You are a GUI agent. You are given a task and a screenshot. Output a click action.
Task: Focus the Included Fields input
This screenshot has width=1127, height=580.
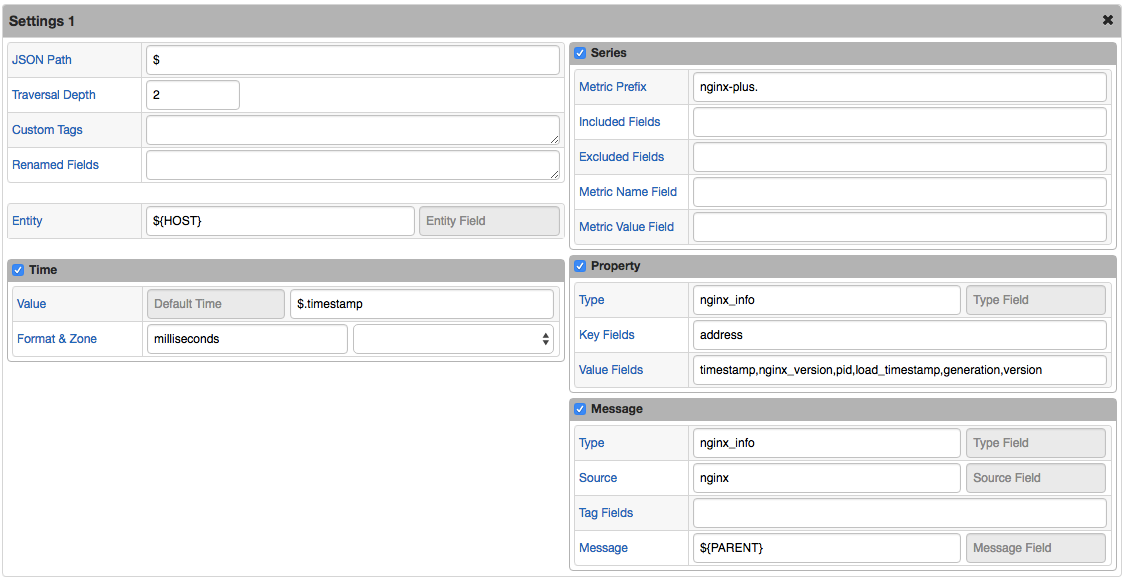[899, 122]
